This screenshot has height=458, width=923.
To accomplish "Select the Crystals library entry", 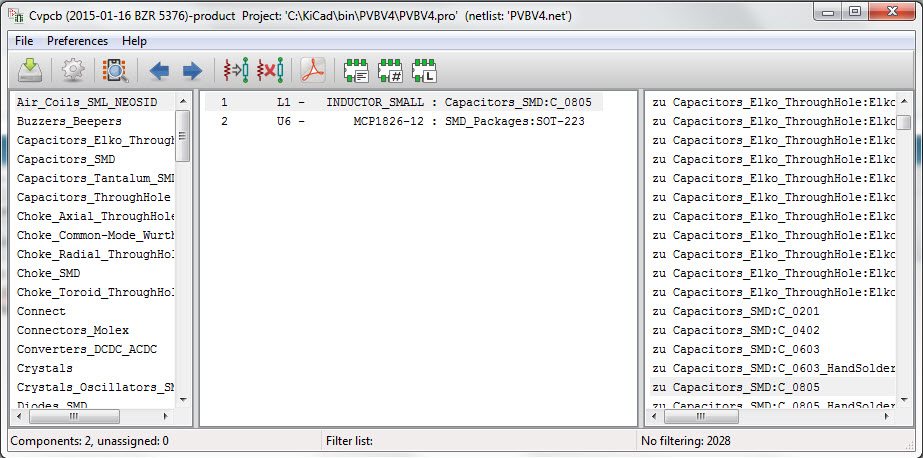I will pos(44,368).
